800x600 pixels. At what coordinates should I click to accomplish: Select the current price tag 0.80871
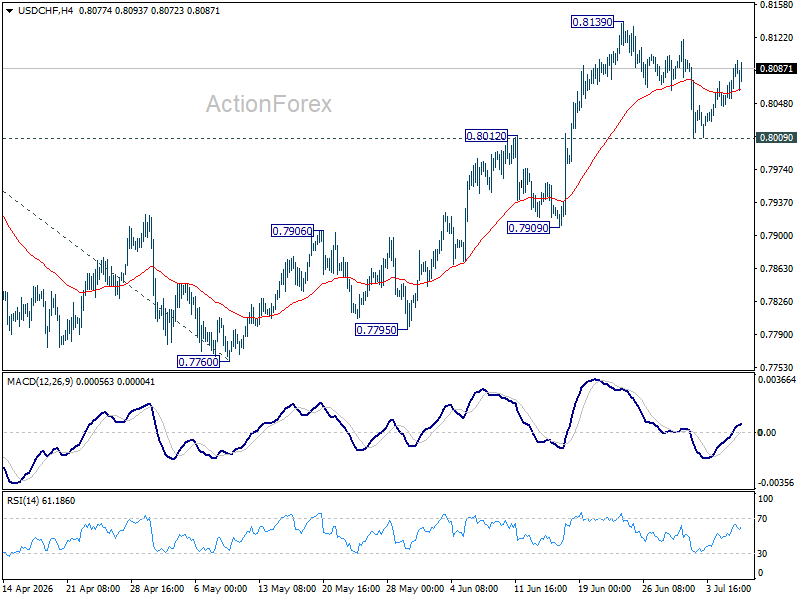776,68
